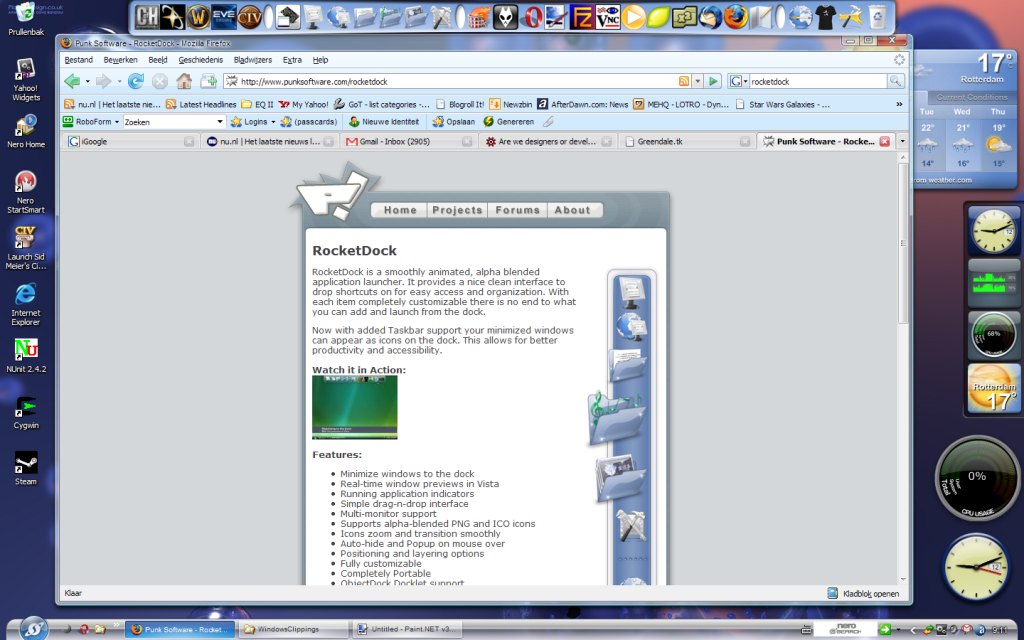The image size is (1024, 640).
Task: Click the black T-shirt icon in the dock
Action: click(825, 17)
